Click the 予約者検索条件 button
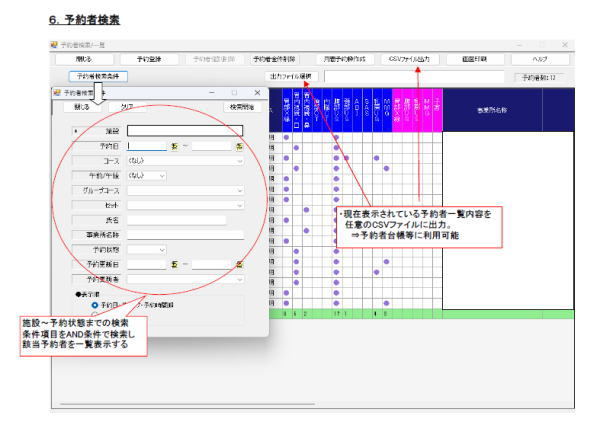 click(98, 76)
